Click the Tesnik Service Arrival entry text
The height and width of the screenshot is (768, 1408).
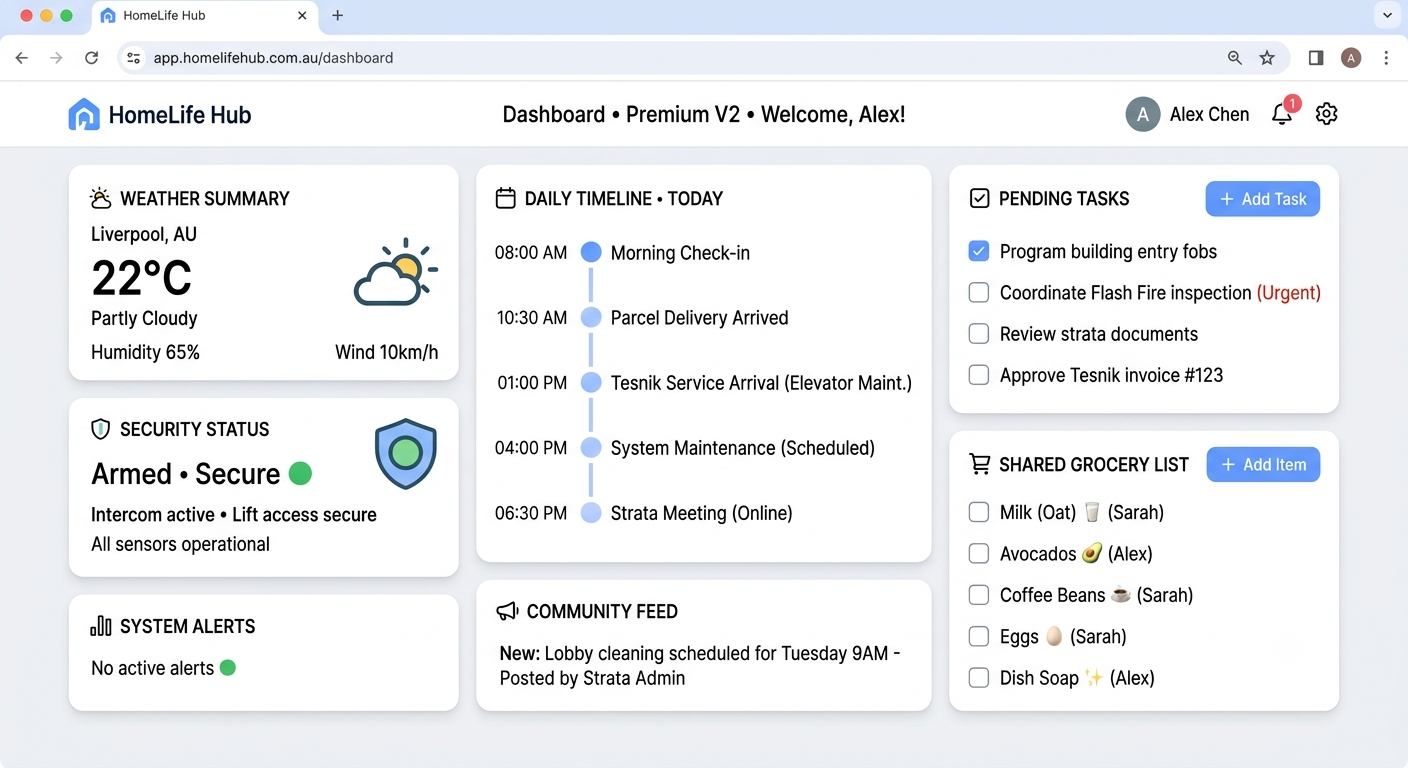point(761,383)
